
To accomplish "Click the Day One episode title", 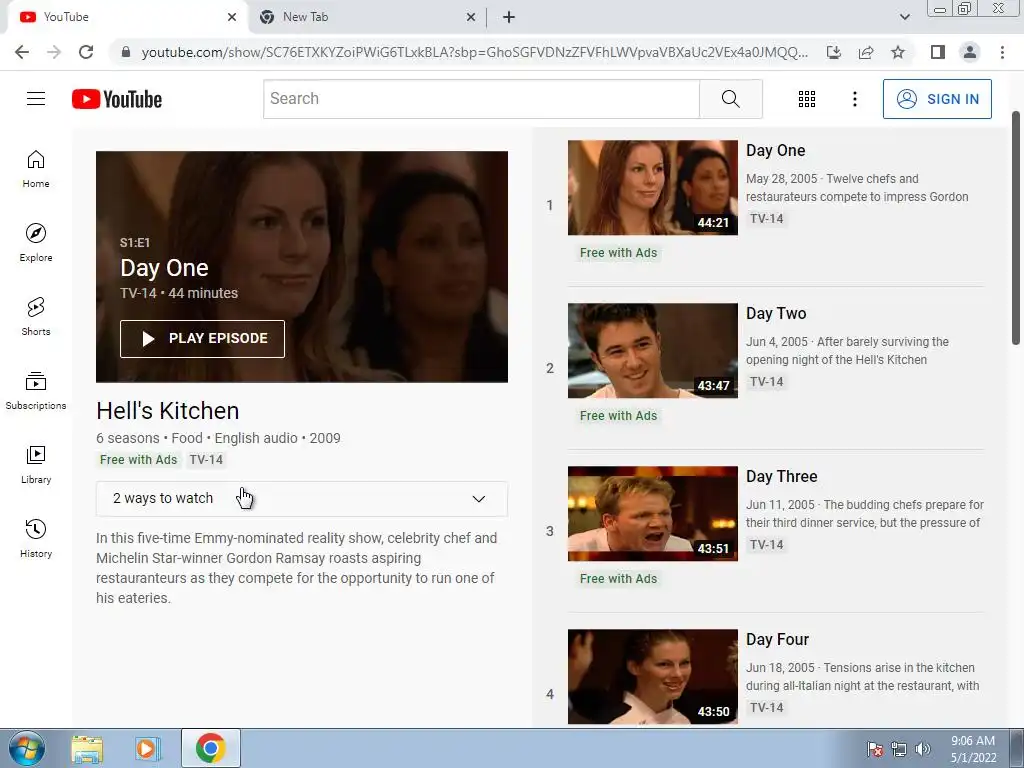I will click(775, 150).
